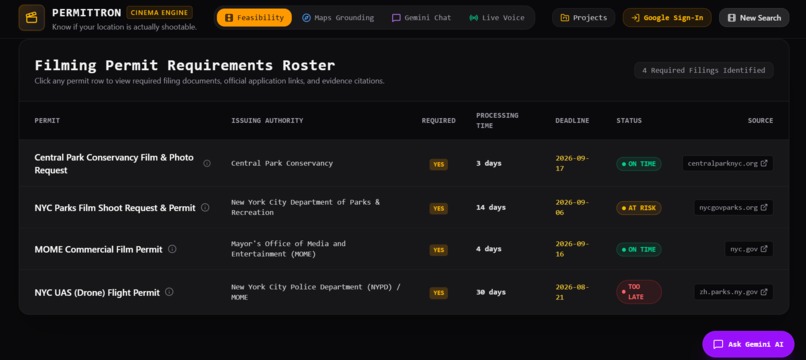
Task: Click 'Mayor's Office of Media and Entertainment' cell
Action: click(288, 249)
